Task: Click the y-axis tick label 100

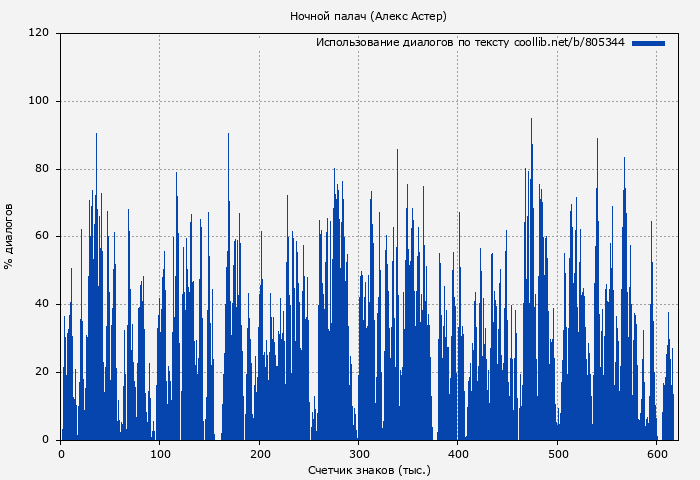Action: point(39,101)
